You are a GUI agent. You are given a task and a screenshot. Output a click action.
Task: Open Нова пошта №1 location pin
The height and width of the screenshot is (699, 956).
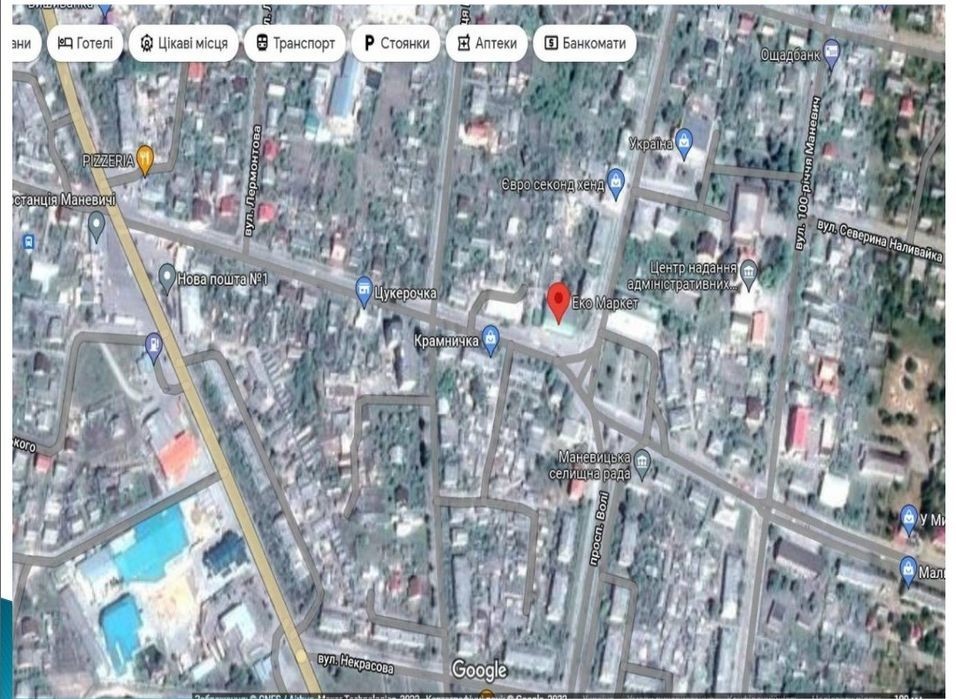166,278
